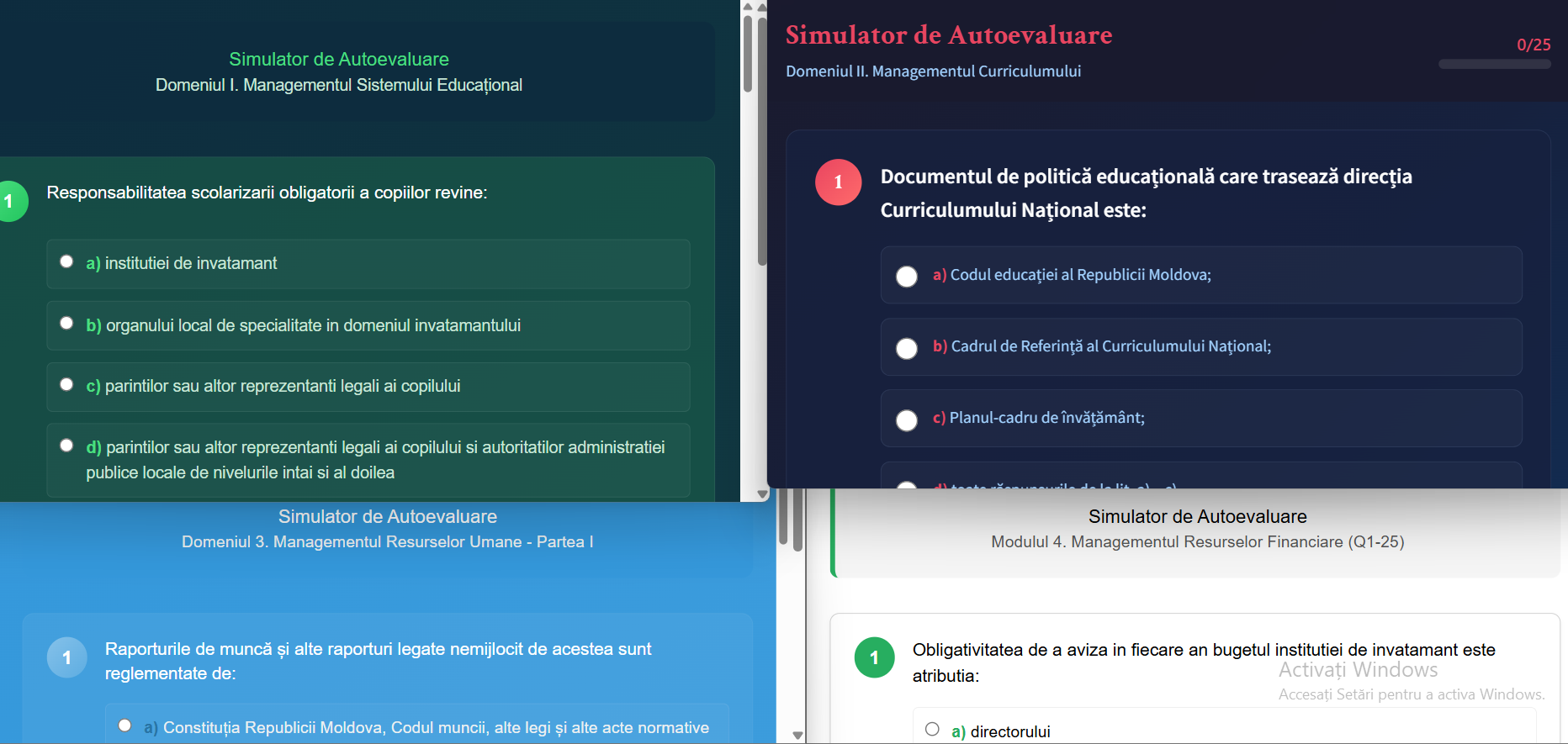Click the green number badge beside the scolarizarii question
Screen dimensions: 1568x744
(x=12, y=201)
